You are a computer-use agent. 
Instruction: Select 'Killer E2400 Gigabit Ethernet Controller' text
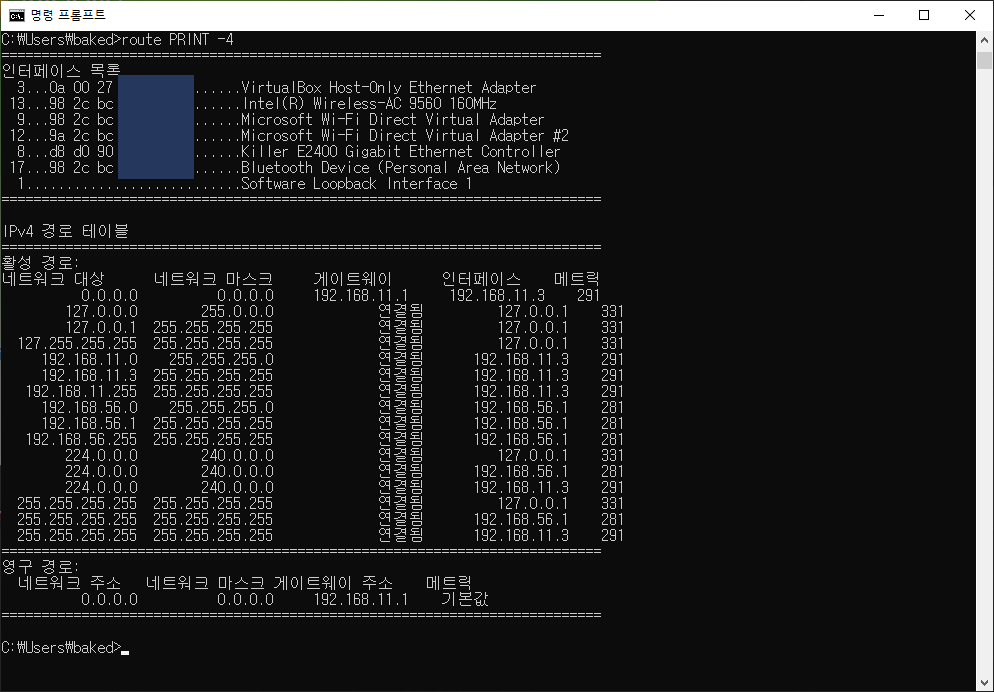click(x=401, y=151)
